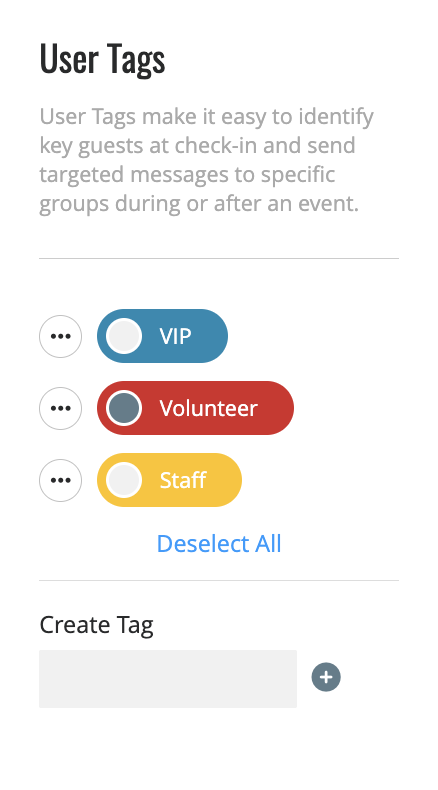This screenshot has height=790, width=438.
Task: Click the VIP label text
Action: [175, 336]
